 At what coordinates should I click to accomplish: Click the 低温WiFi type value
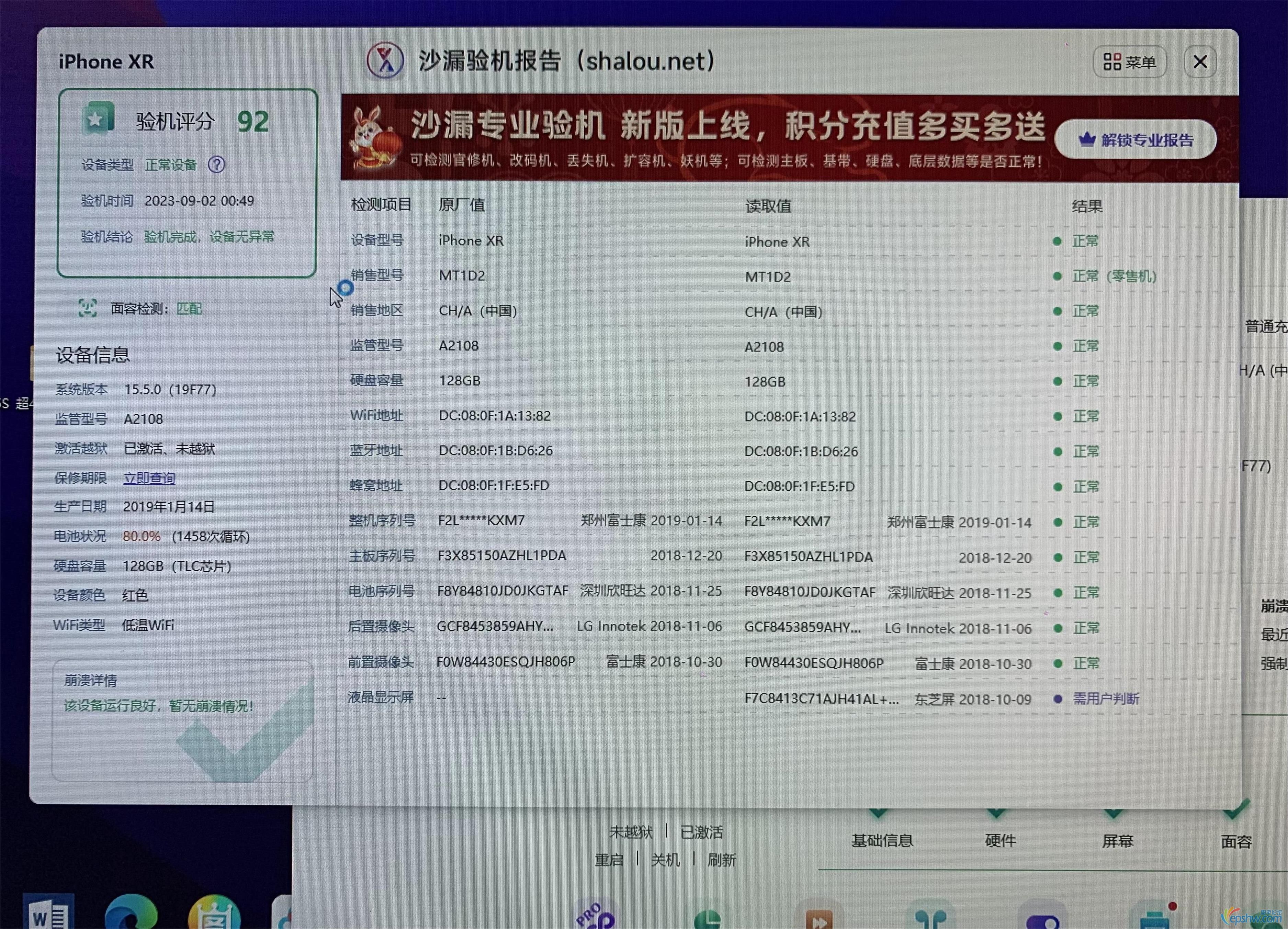(x=148, y=625)
